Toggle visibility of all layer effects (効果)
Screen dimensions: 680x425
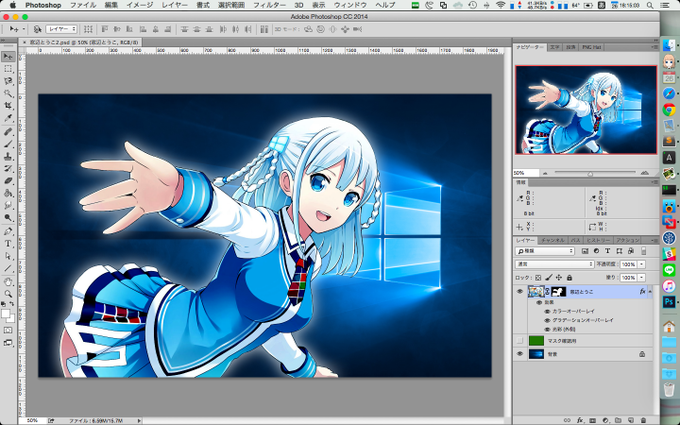click(539, 303)
